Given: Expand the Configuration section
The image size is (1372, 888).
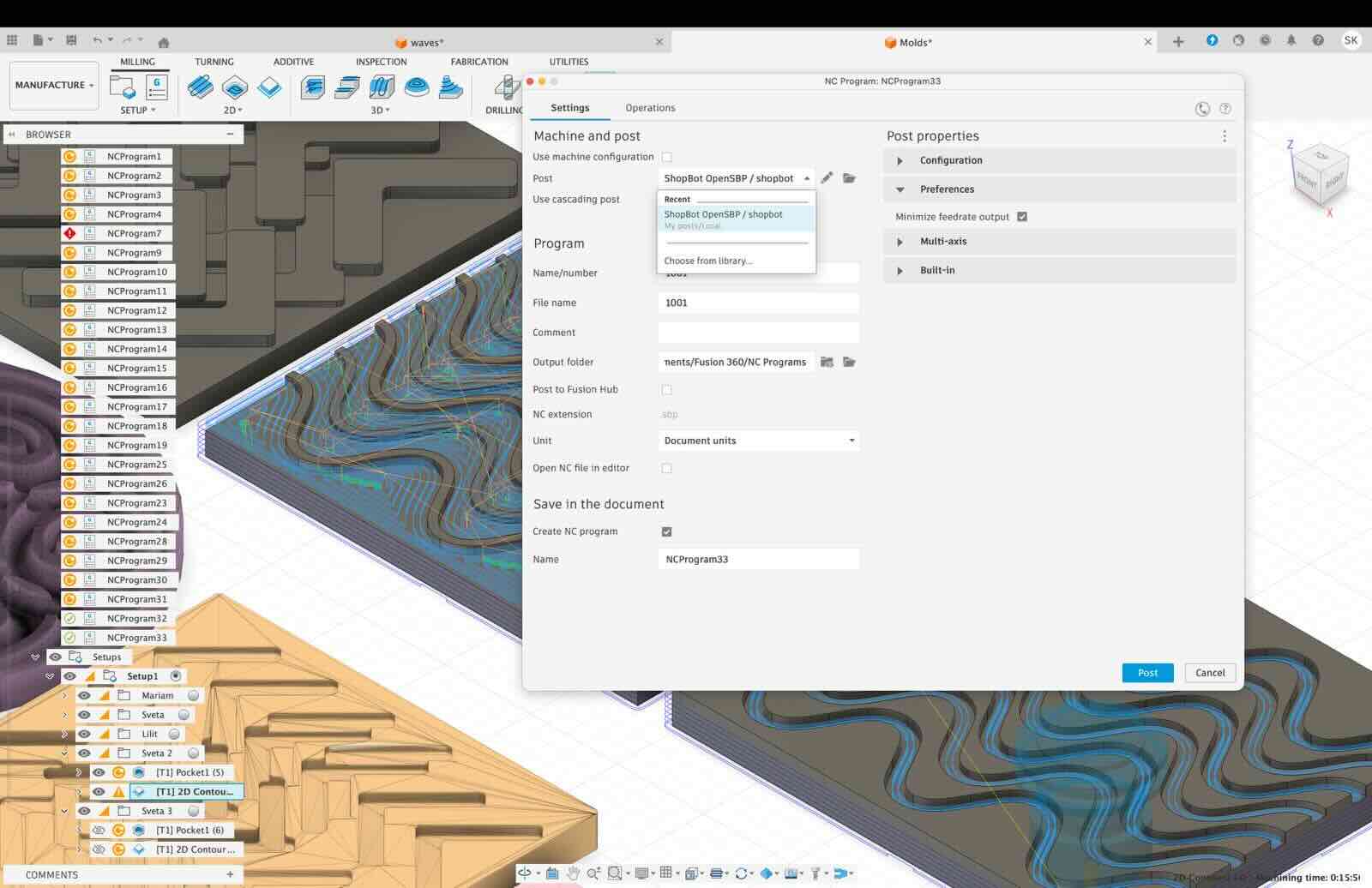Looking at the screenshot, I should point(900,161).
